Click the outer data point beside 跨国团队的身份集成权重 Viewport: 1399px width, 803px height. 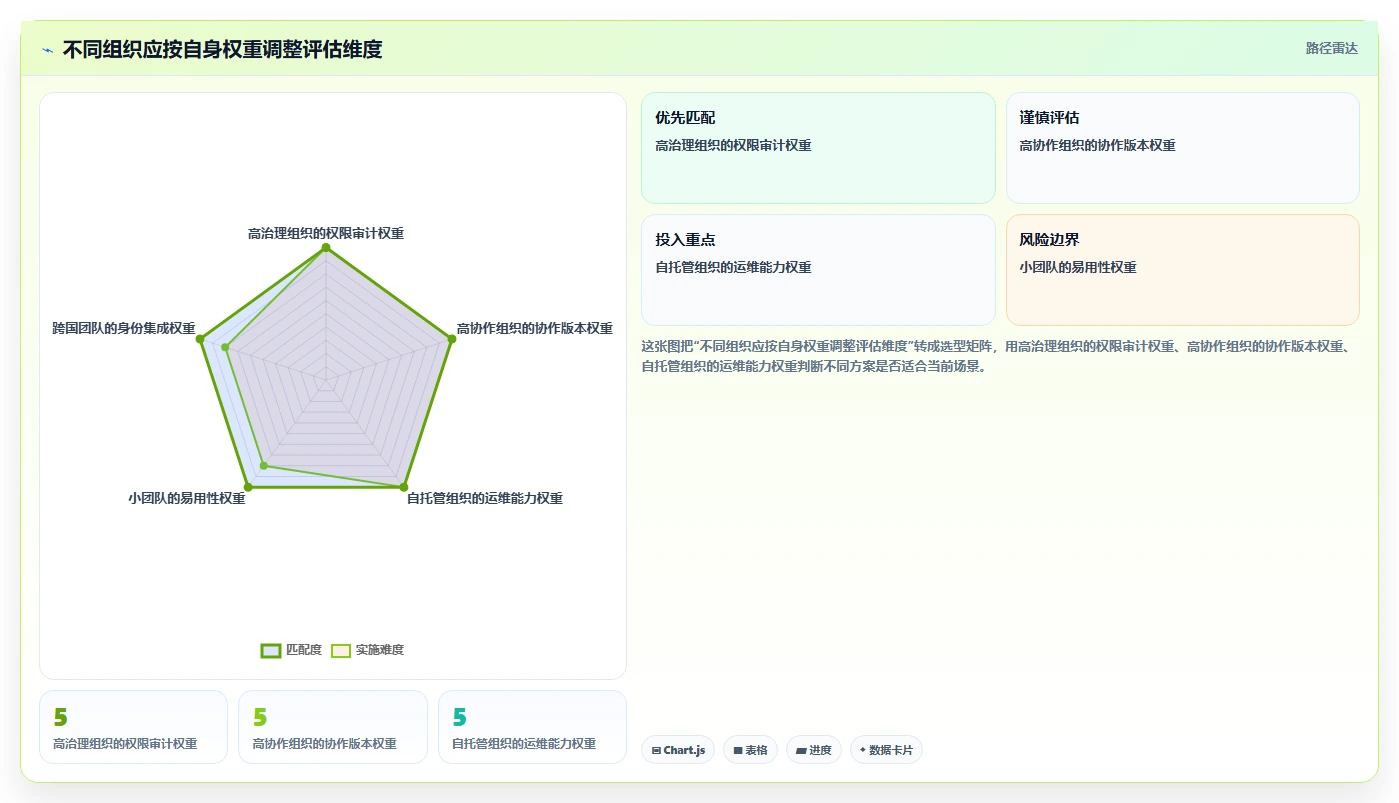(201, 339)
